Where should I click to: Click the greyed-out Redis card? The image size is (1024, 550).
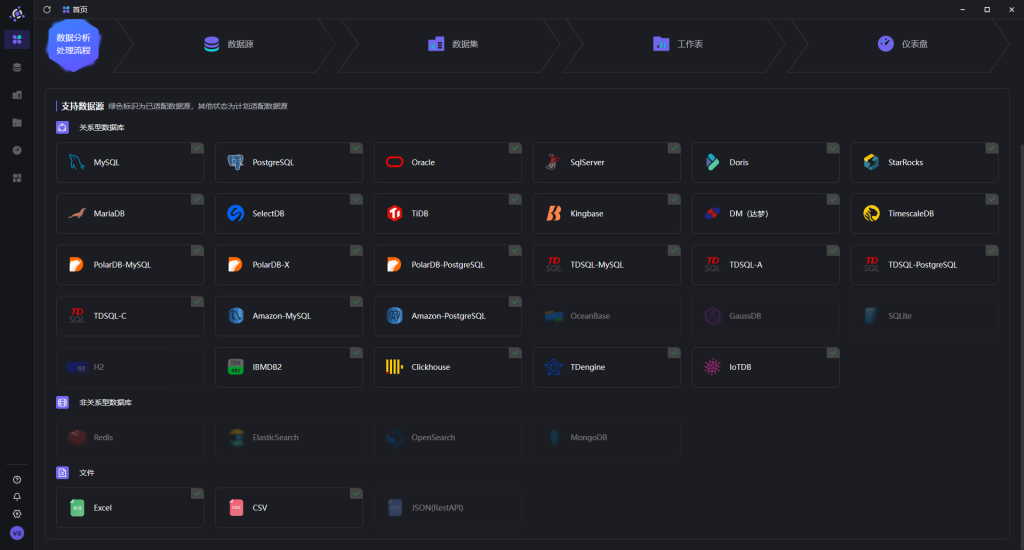(x=130, y=437)
